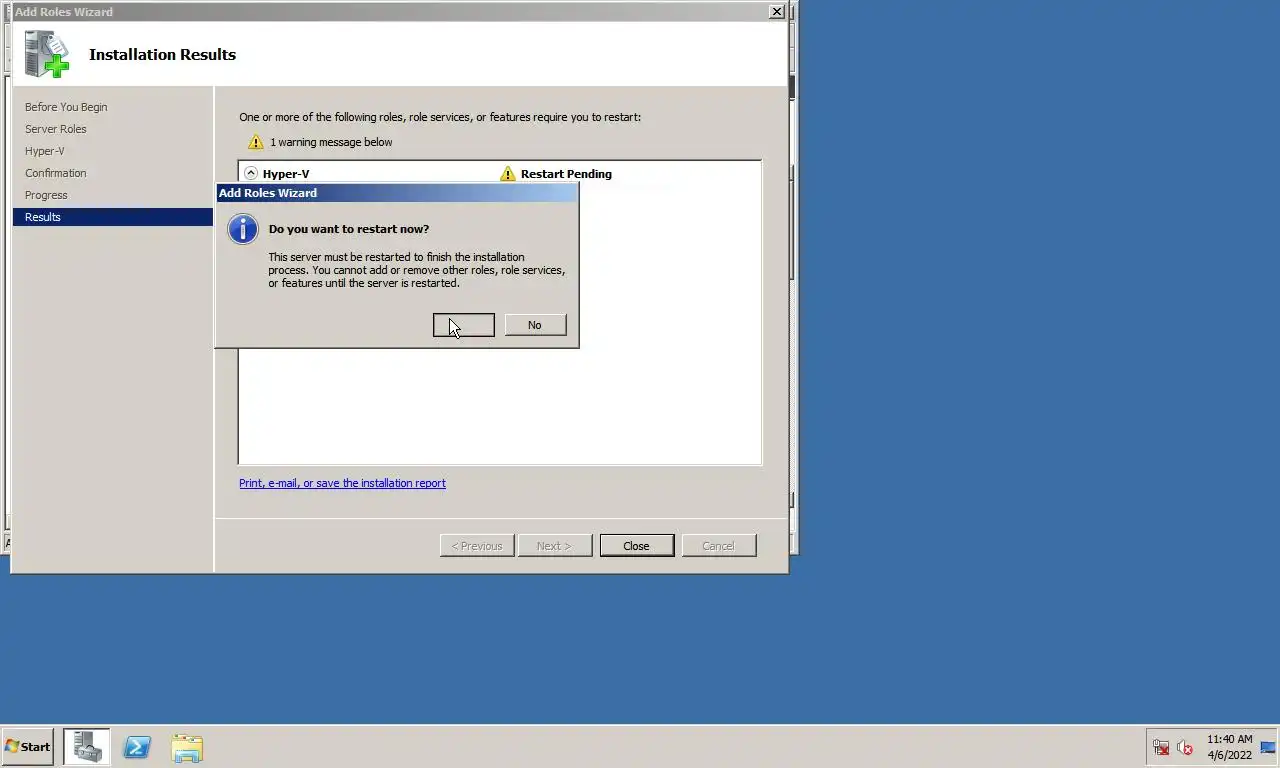Click the Restart Pending warning icon

[x=508, y=173]
